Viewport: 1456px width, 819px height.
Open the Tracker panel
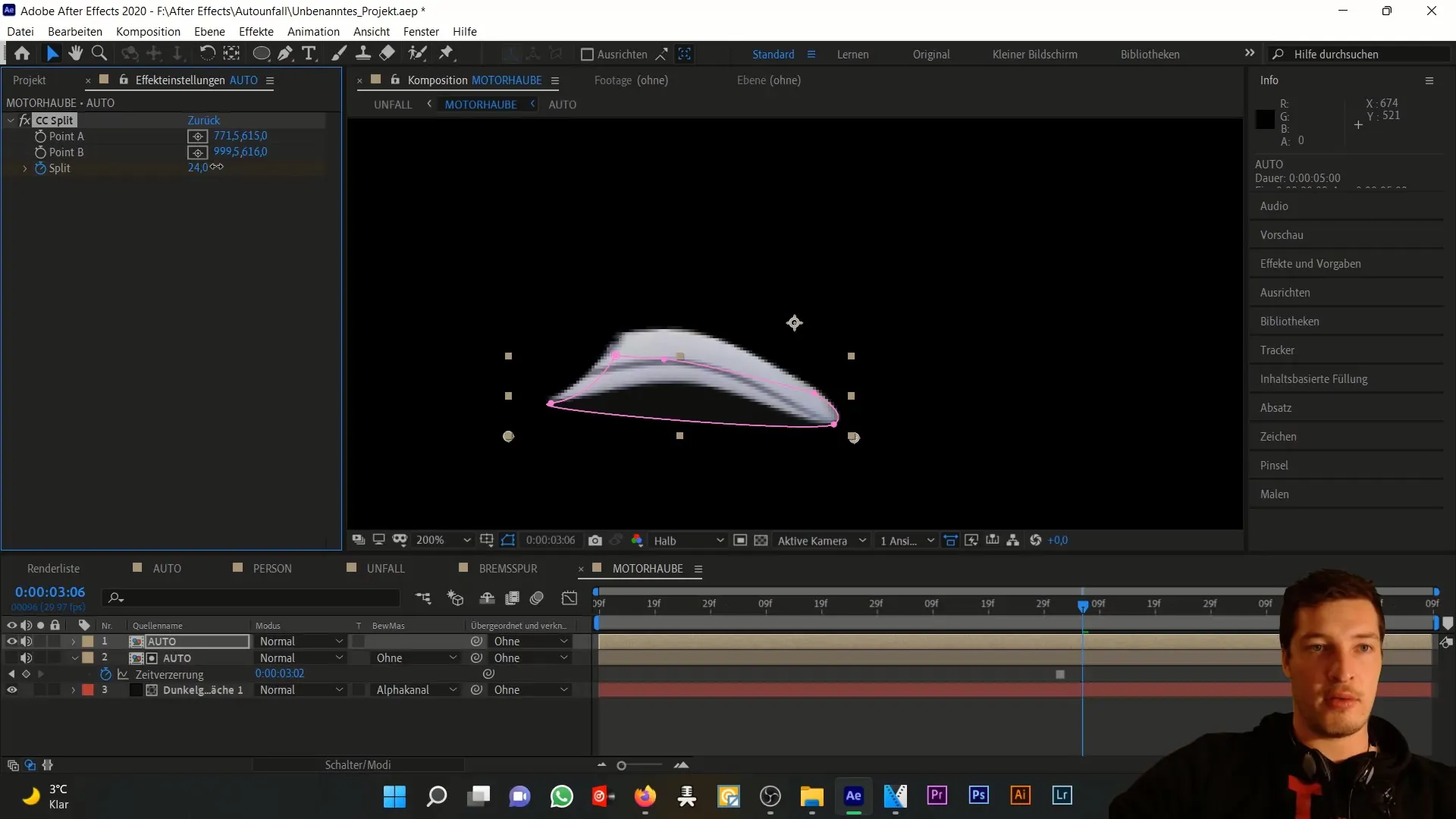pyautogui.click(x=1277, y=350)
